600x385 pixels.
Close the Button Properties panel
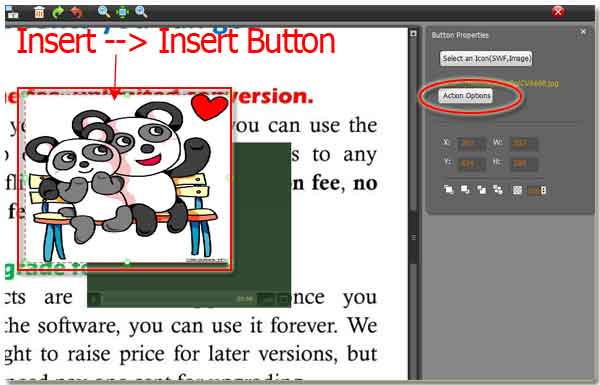point(583,32)
